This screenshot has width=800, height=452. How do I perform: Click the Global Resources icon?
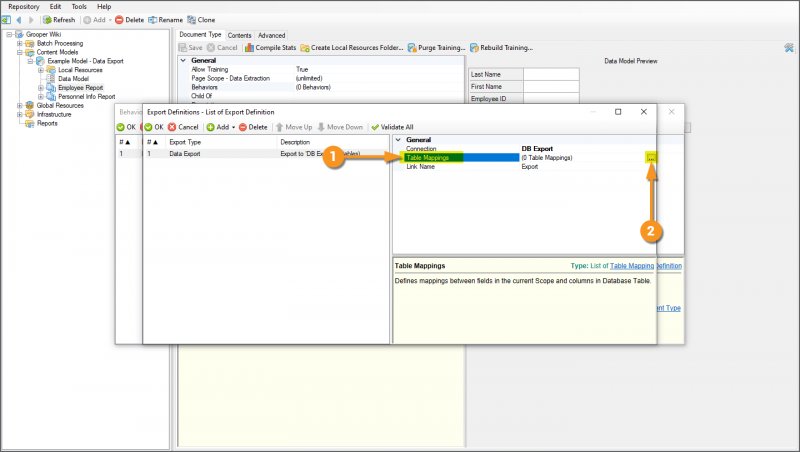click(x=30, y=106)
